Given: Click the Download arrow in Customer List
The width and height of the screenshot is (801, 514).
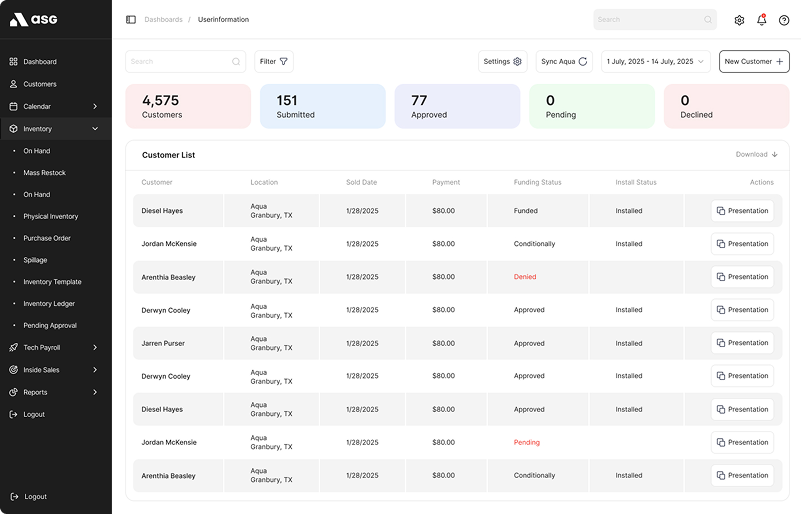Looking at the screenshot, I should (x=756, y=155).
